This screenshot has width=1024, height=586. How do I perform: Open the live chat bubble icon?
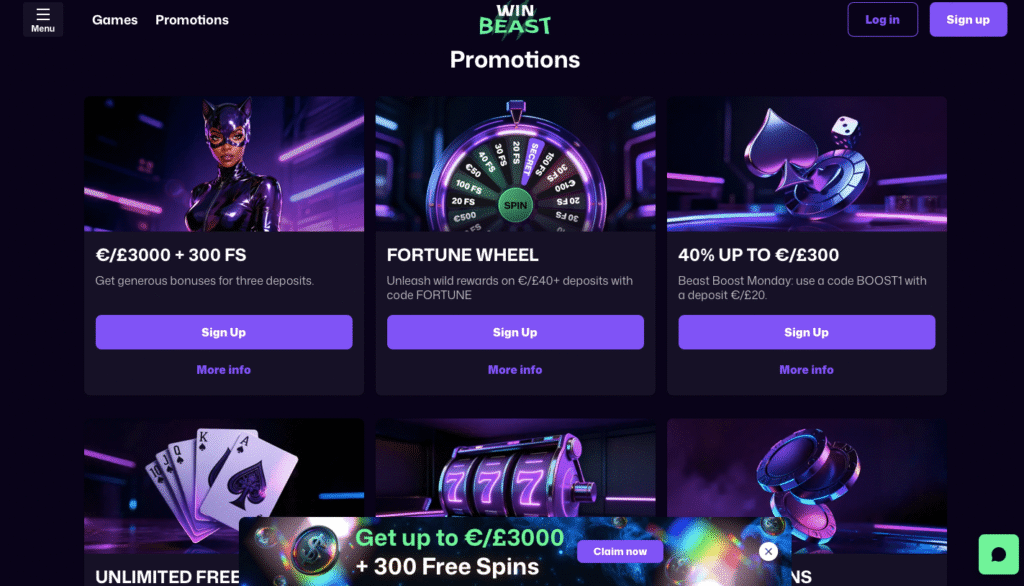click(999, 553)
